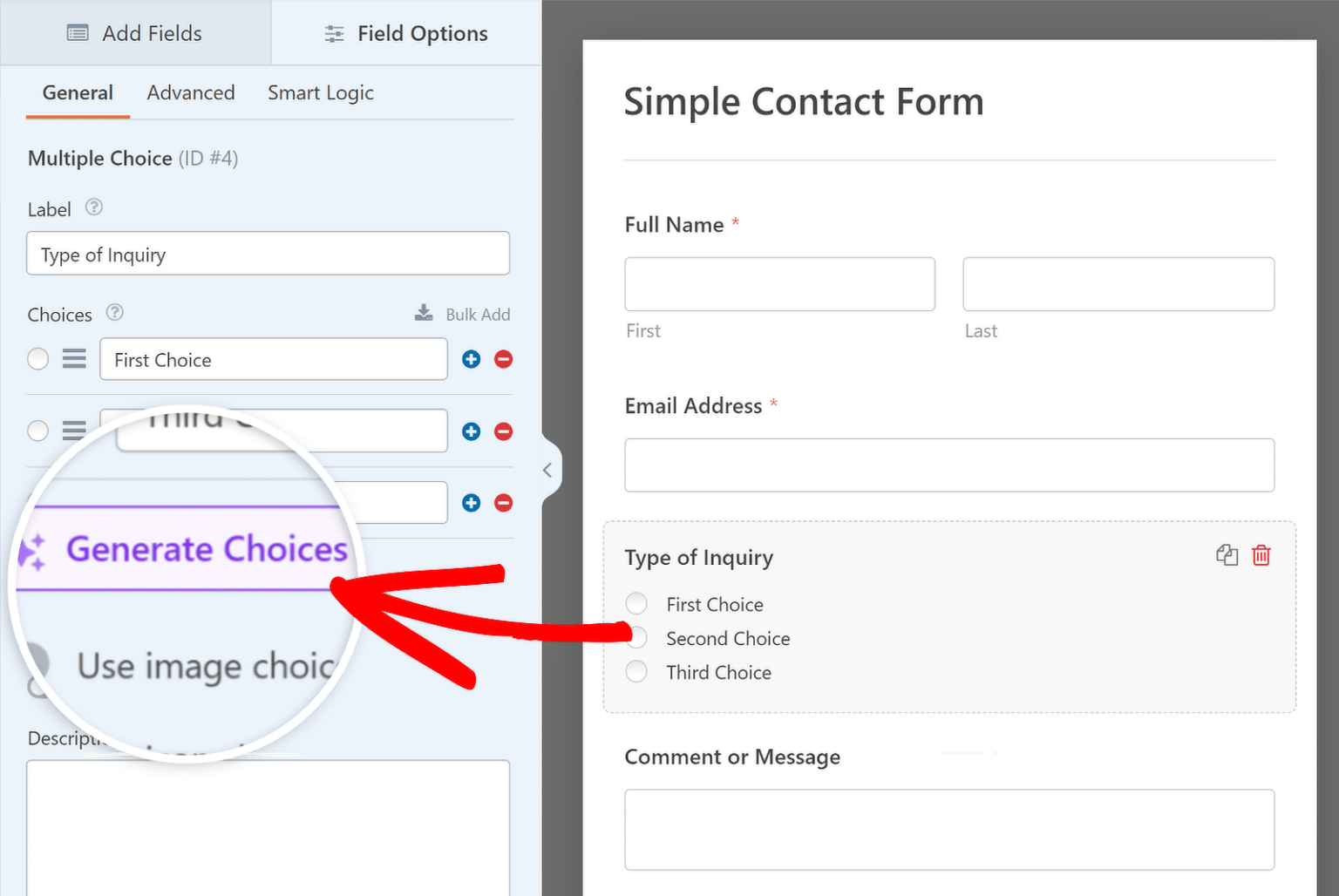Open the Smart Logic tab

pyautogui.click(x=320, y=92)
